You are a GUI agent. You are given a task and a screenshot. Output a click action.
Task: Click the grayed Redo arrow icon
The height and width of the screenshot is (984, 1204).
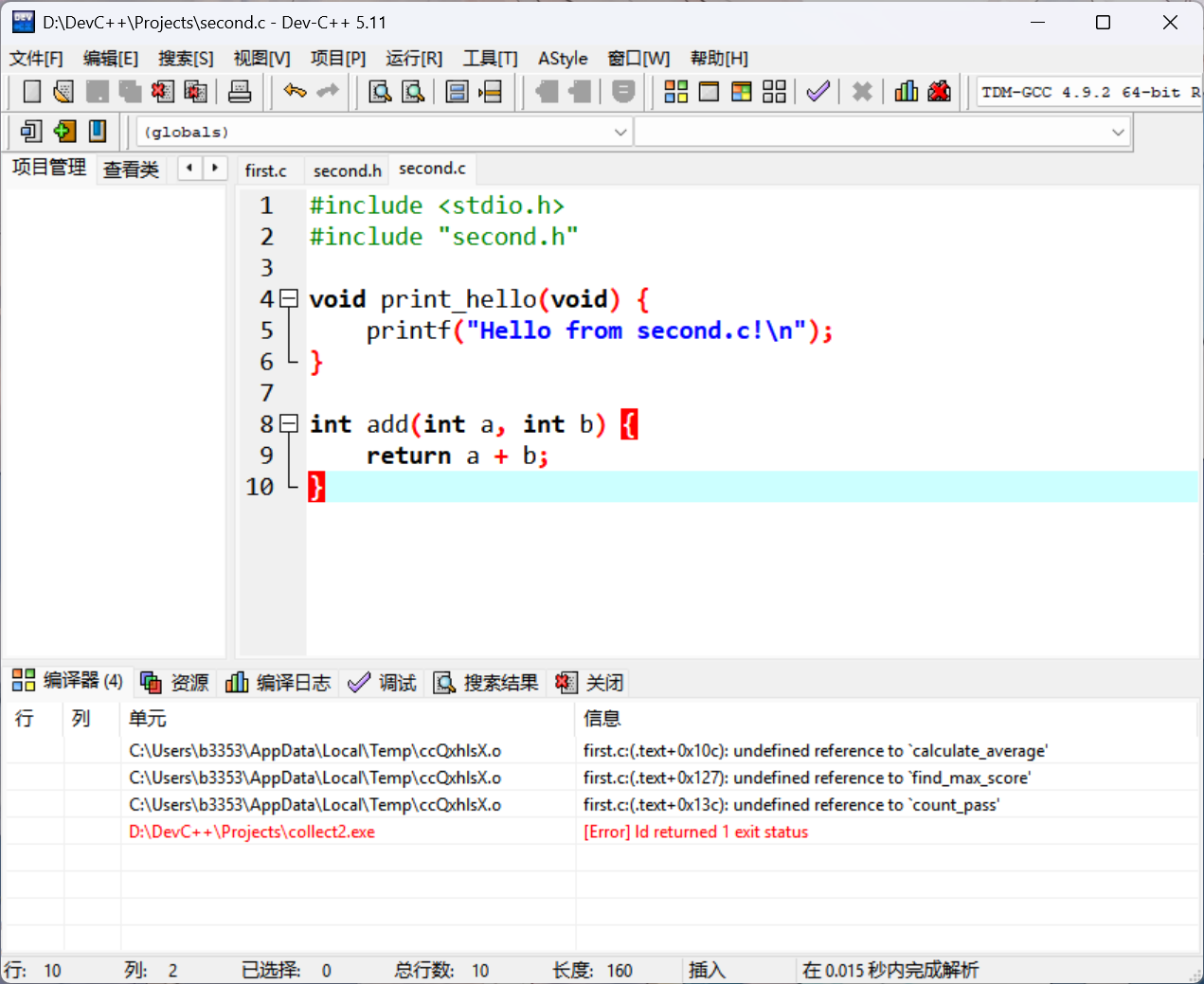point(328,91)
